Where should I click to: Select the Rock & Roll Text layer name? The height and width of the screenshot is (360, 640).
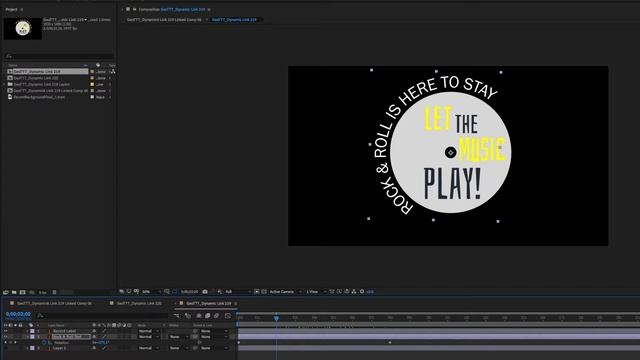coord(71,337)
